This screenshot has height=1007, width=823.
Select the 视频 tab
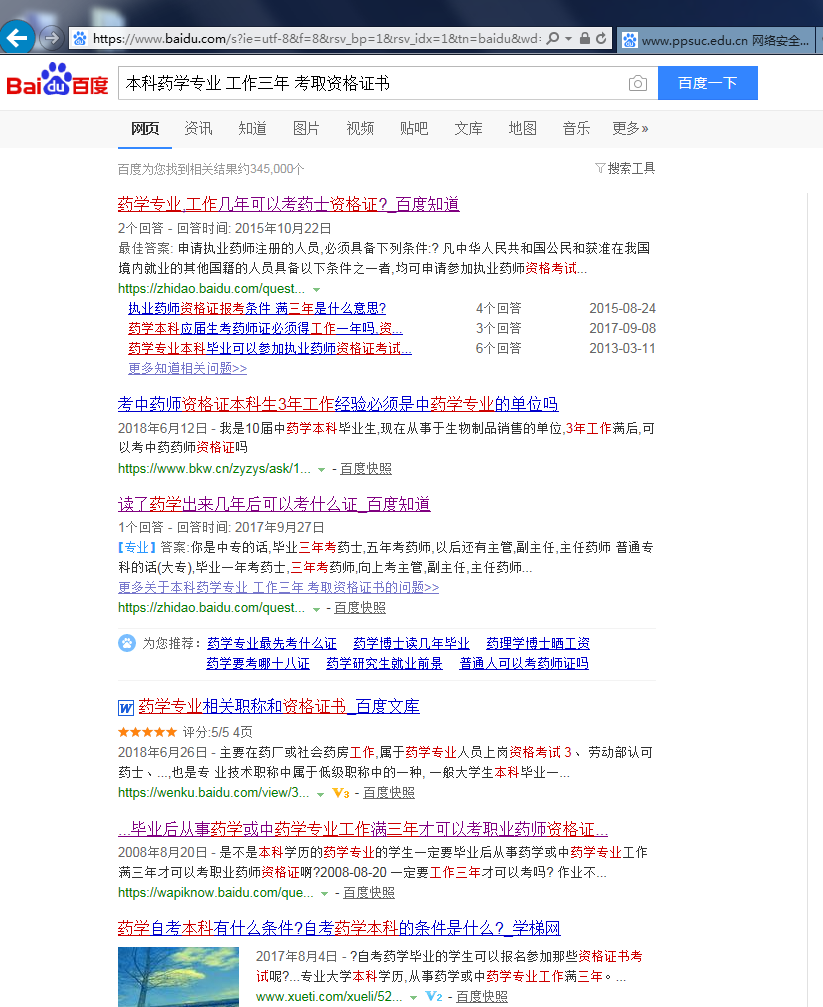point(360,128)
